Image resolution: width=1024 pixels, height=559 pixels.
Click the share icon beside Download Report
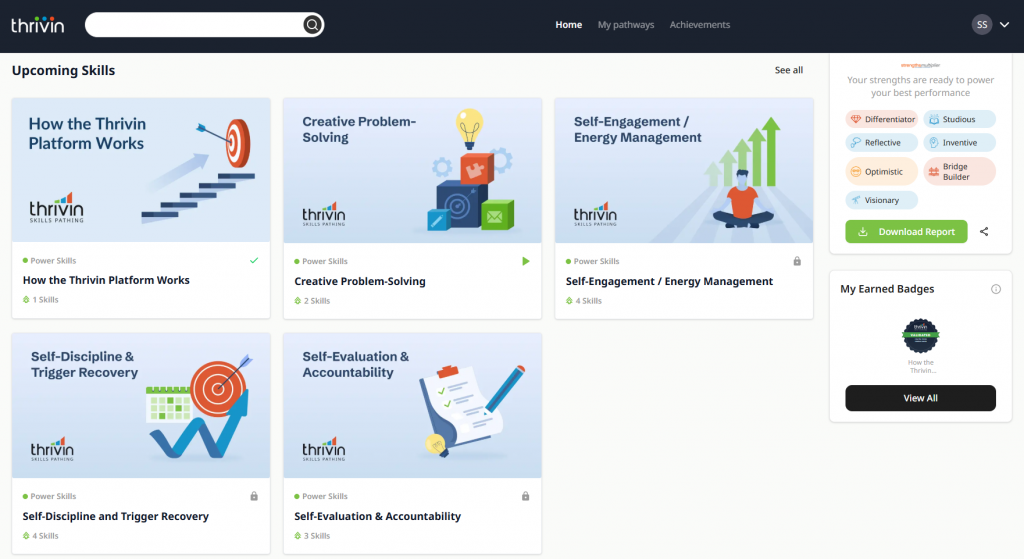(984, 232)
